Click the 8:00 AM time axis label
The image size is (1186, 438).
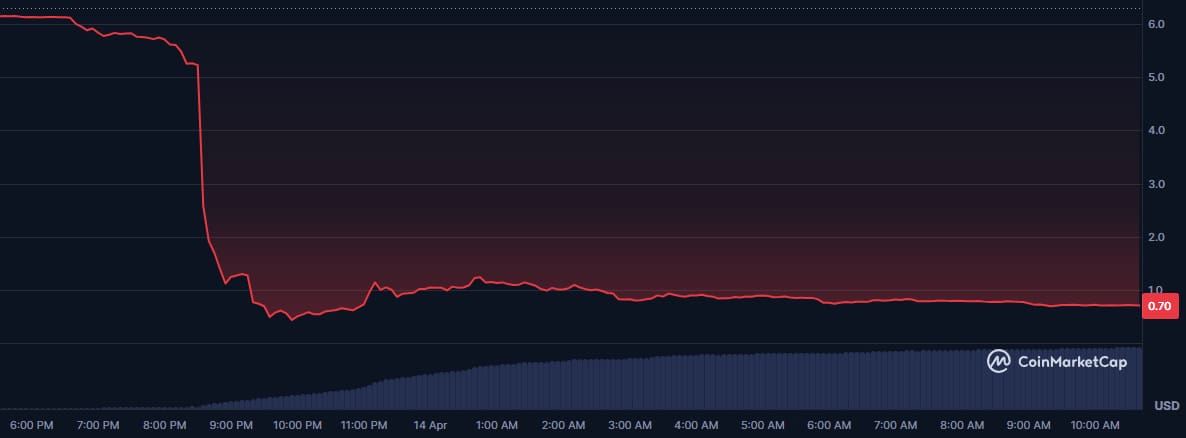tap(962, 425)
